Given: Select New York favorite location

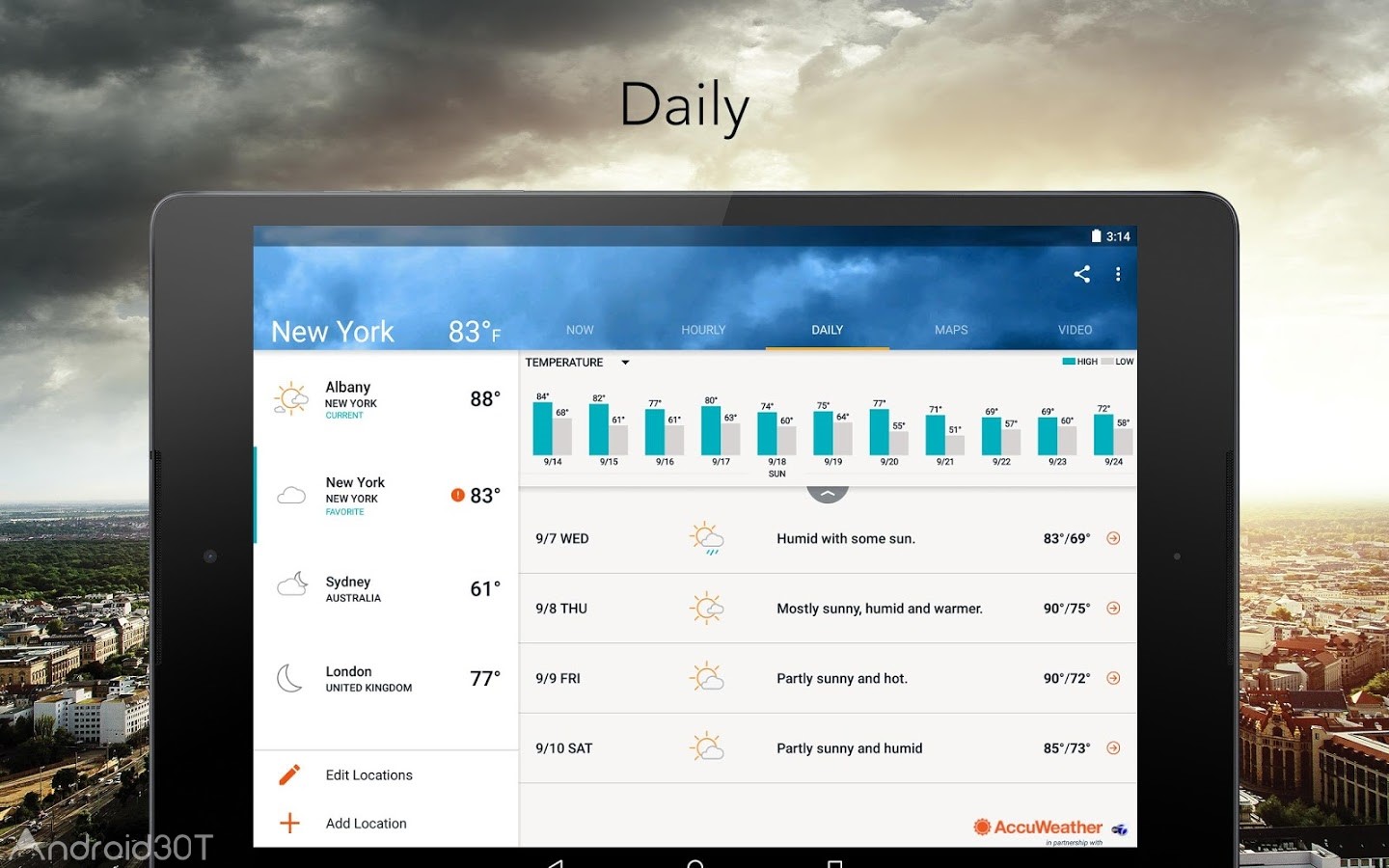Looking at the screenshot, I should 386,496.
